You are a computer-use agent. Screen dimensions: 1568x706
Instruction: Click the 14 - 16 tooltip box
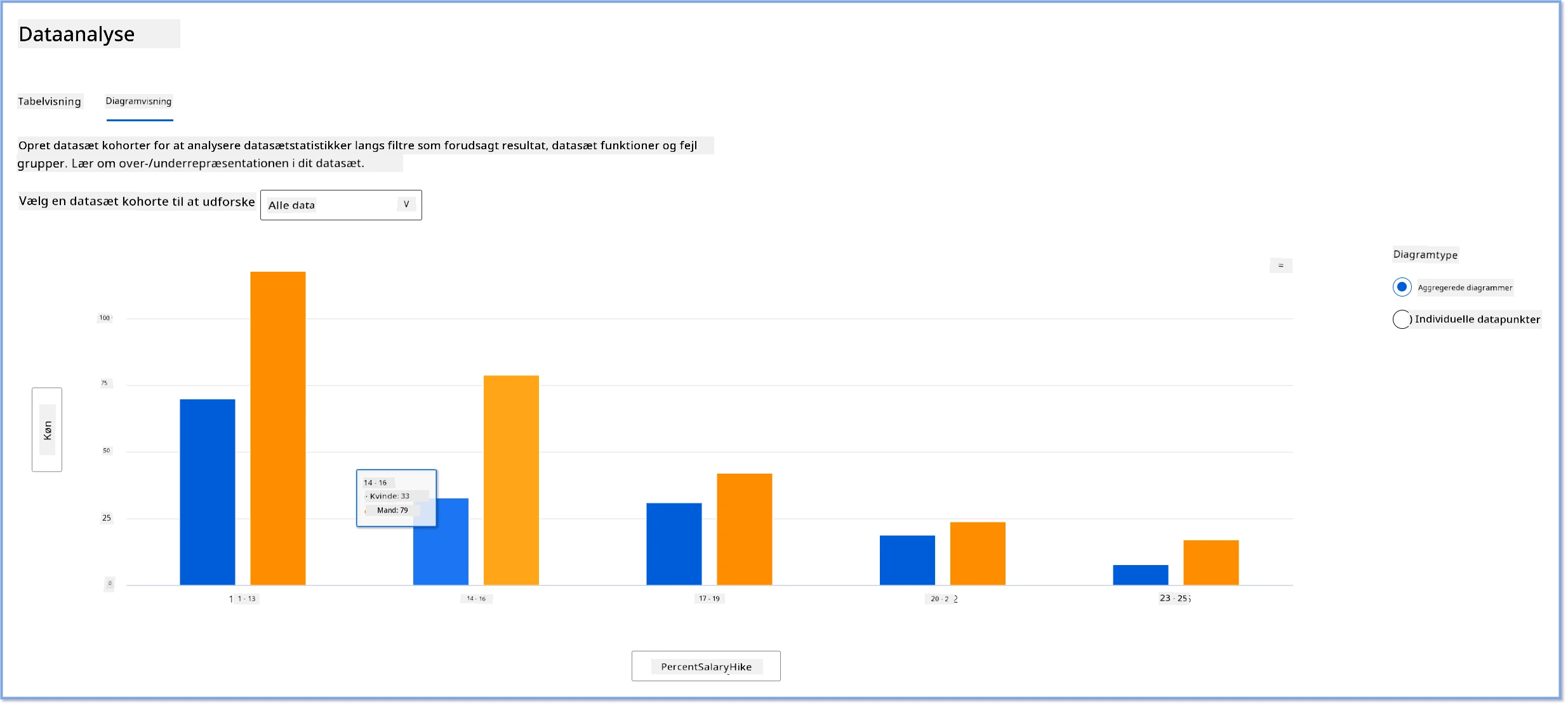tap(396, 498)
